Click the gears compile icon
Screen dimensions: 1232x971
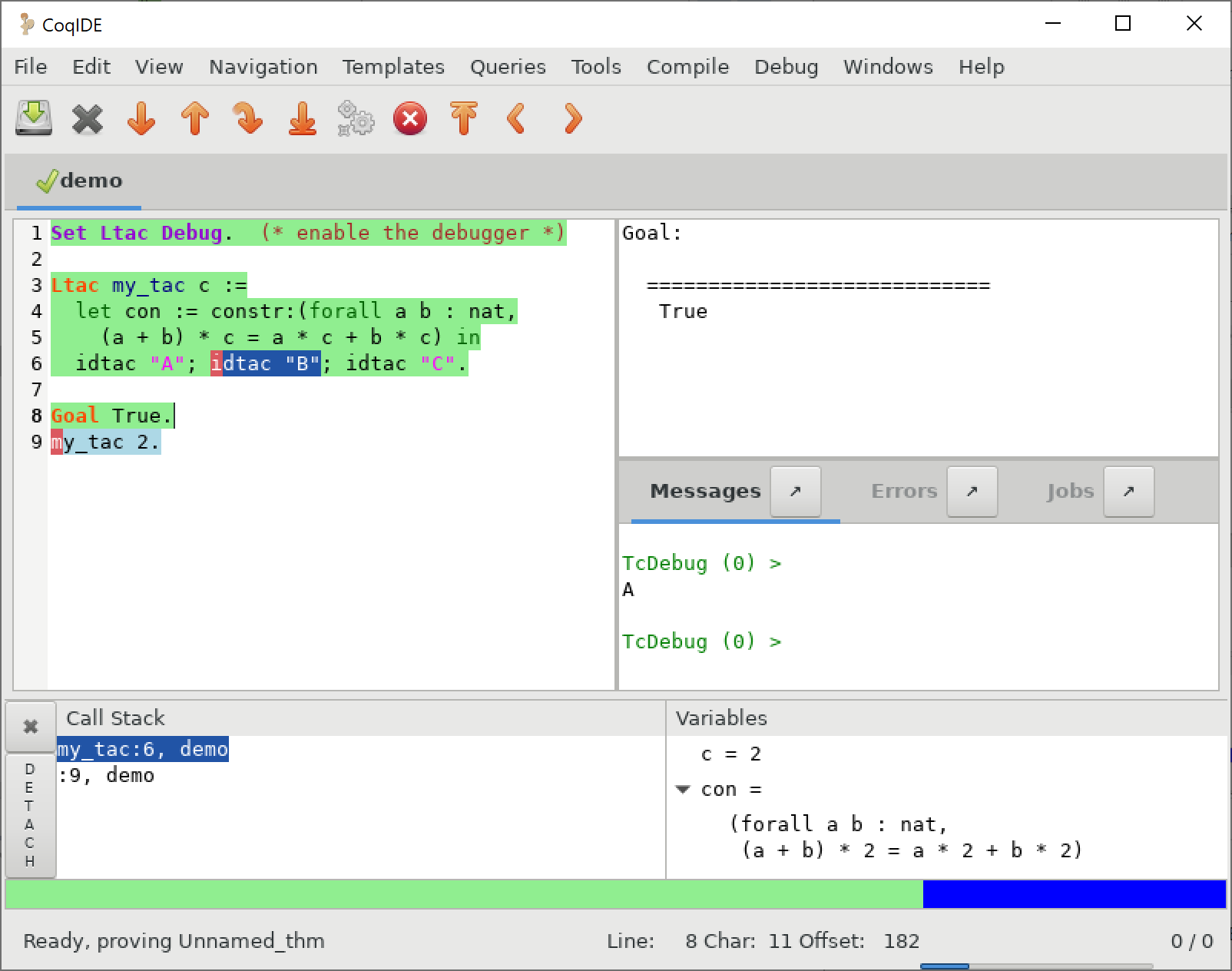(356, 119)
